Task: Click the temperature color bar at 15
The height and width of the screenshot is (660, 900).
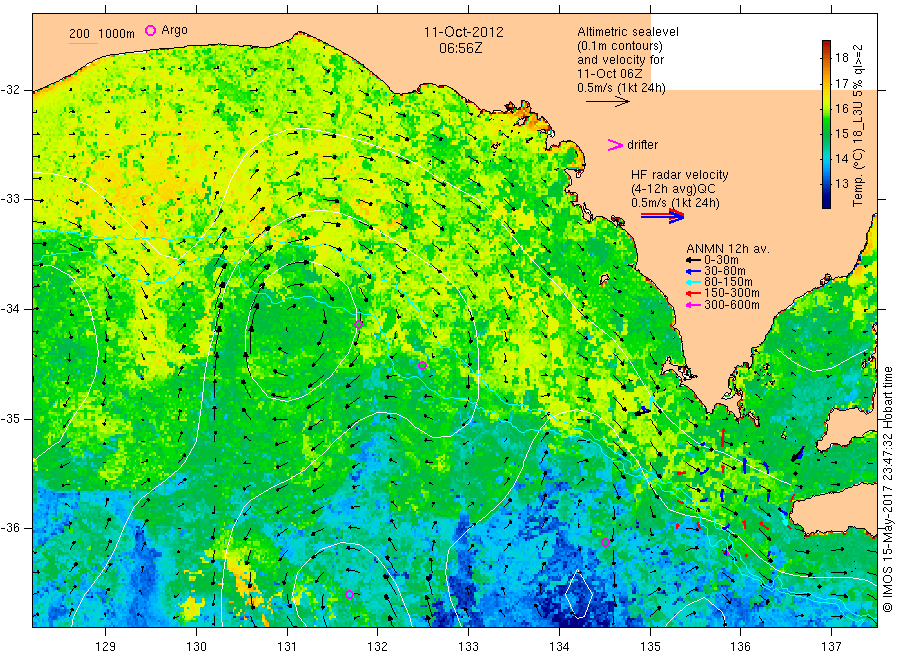Action: tap(826, 133)
